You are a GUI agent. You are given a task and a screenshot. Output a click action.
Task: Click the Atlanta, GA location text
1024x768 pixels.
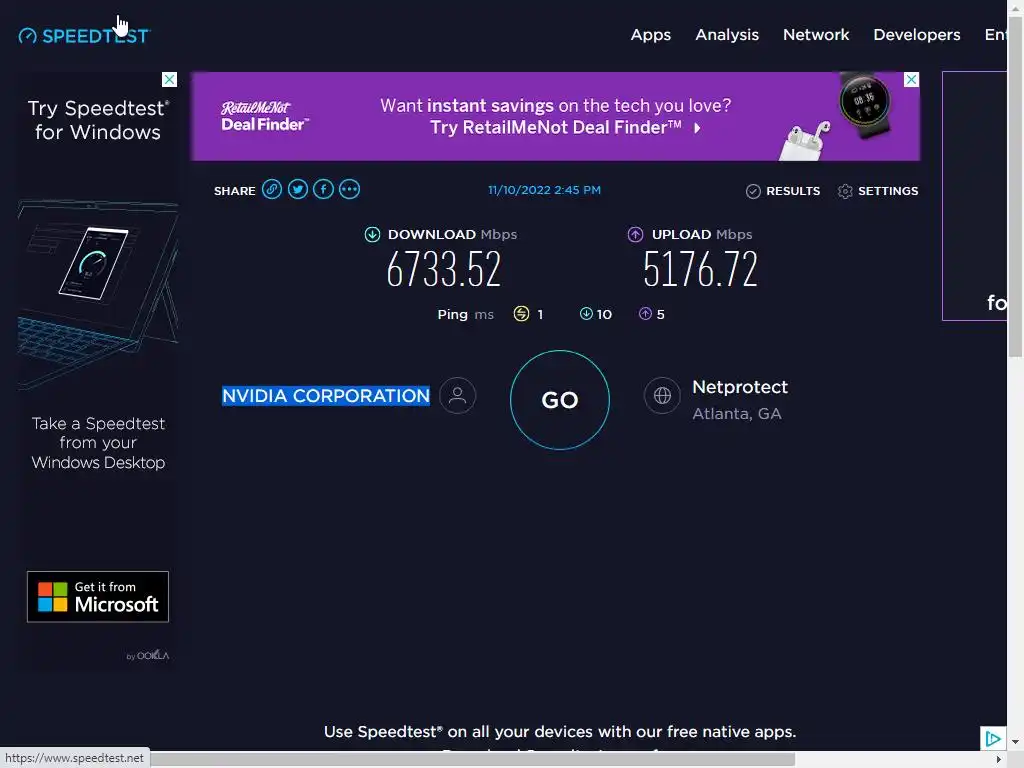(737, 414)
